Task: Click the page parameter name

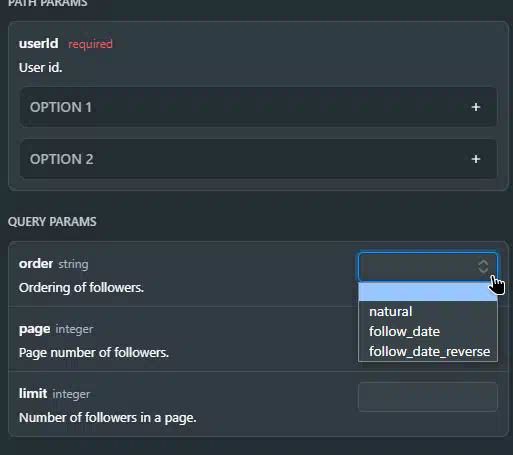Action: (35, 329)
